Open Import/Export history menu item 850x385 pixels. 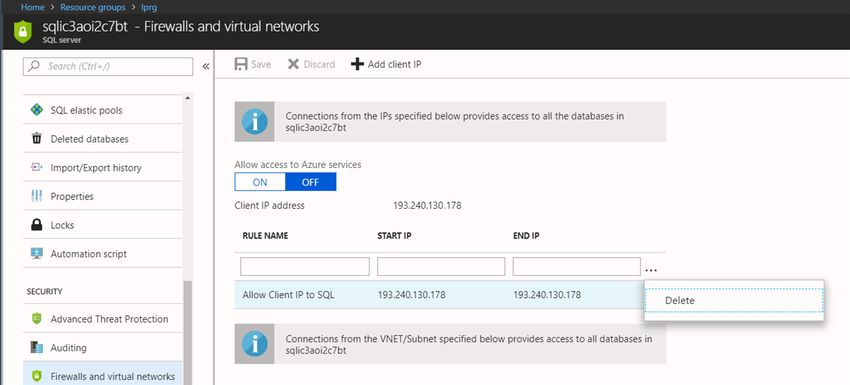pos(103,168)
